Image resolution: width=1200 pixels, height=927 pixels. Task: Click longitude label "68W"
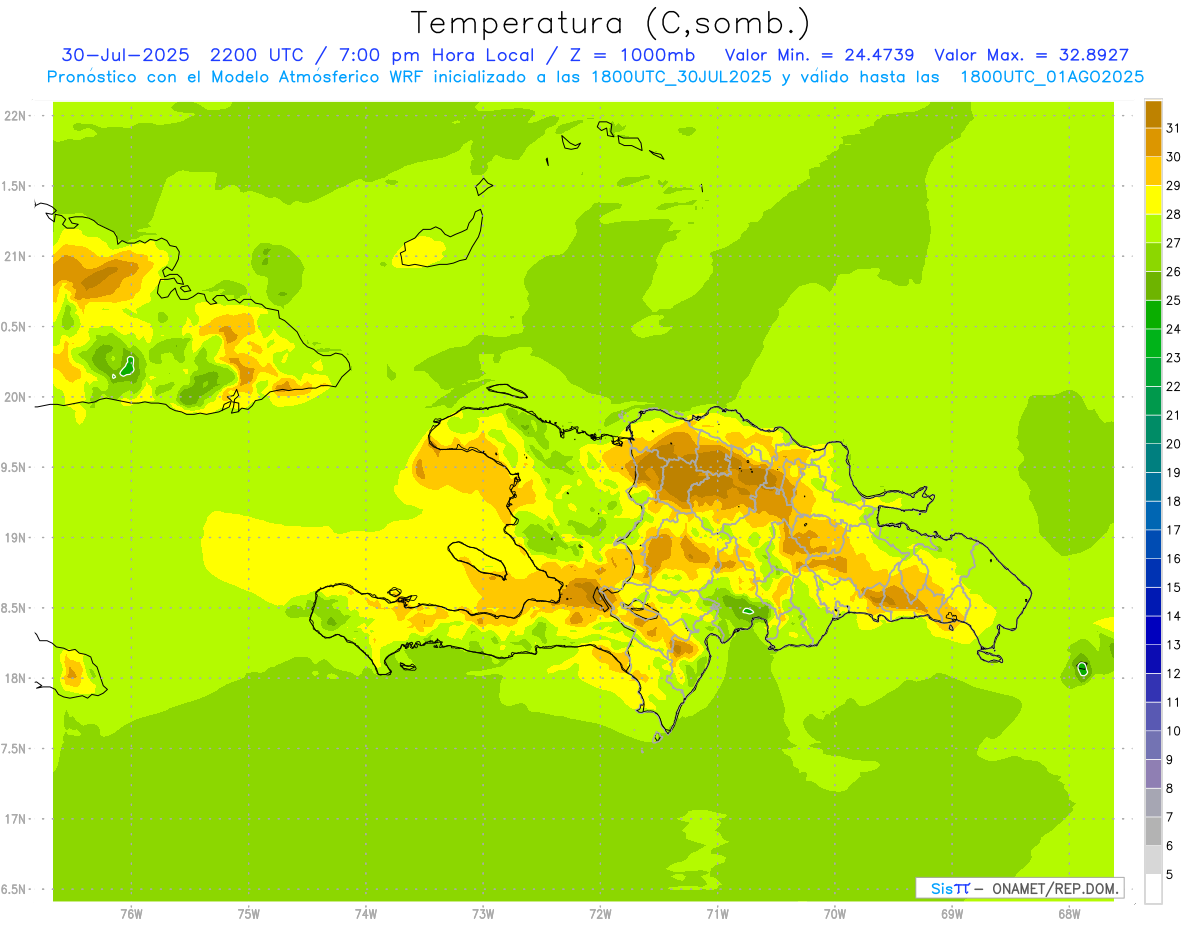pos(1069,913)
